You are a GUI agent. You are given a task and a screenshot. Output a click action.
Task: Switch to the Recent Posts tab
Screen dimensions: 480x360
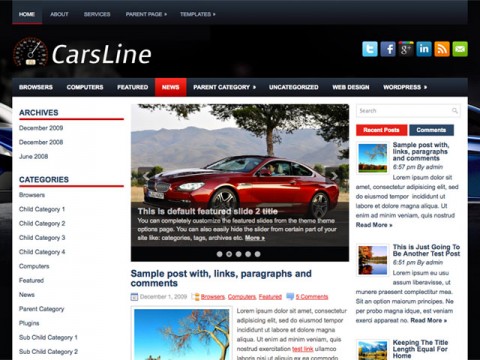click(x=382, y=130)
